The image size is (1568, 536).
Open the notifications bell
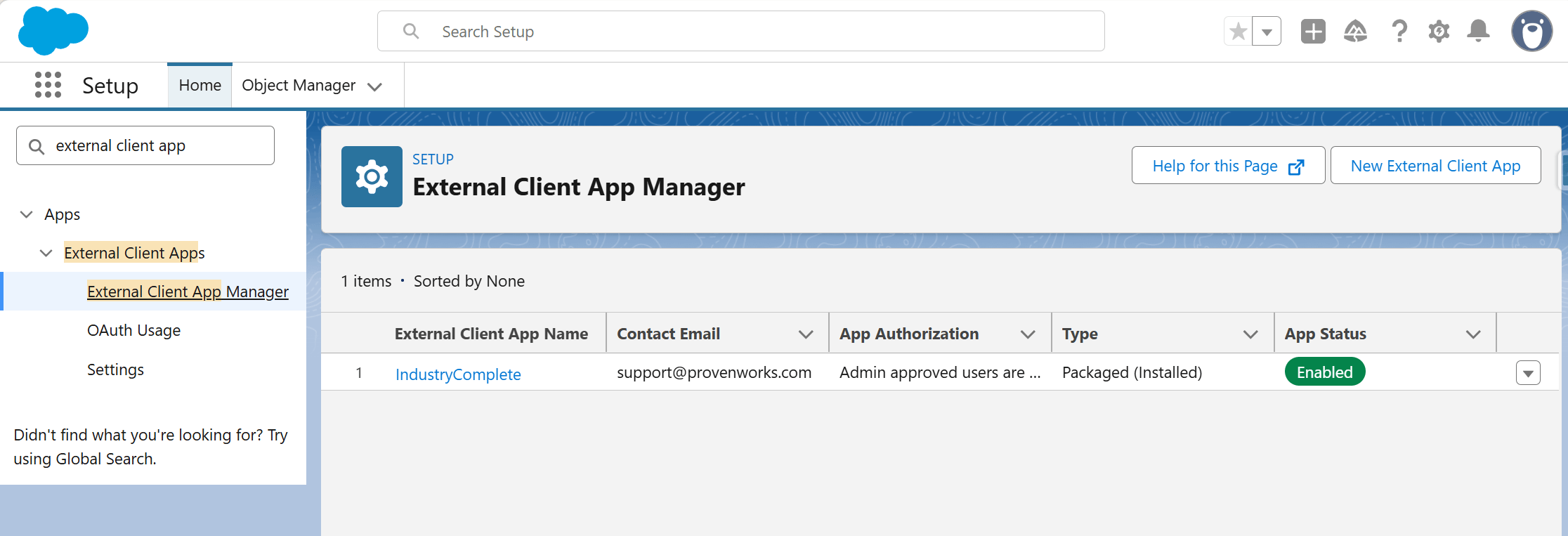(x=1479, y=31)
